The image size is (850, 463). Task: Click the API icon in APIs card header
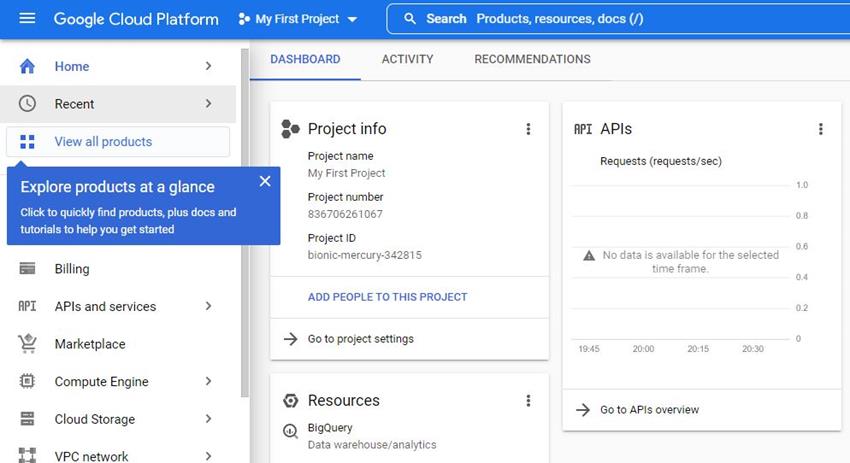tap(583, 129)
